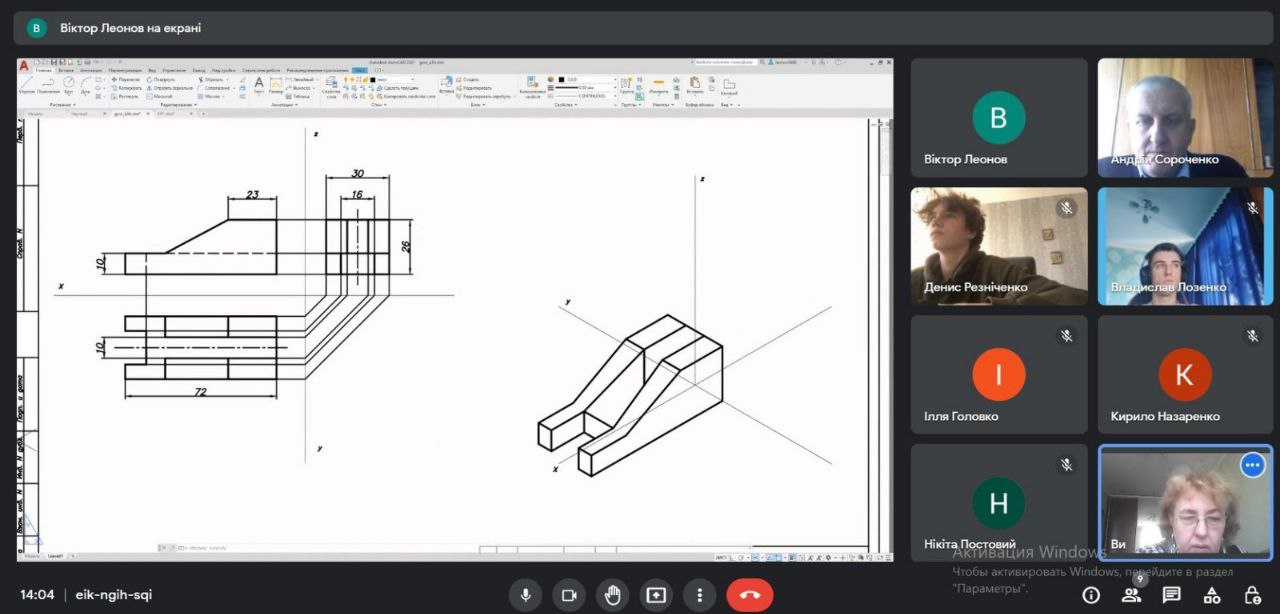The width and height of the screenshot is (1280, 614).
Task: Click the Размер dimension tool
Action: [x=276, y=84]
